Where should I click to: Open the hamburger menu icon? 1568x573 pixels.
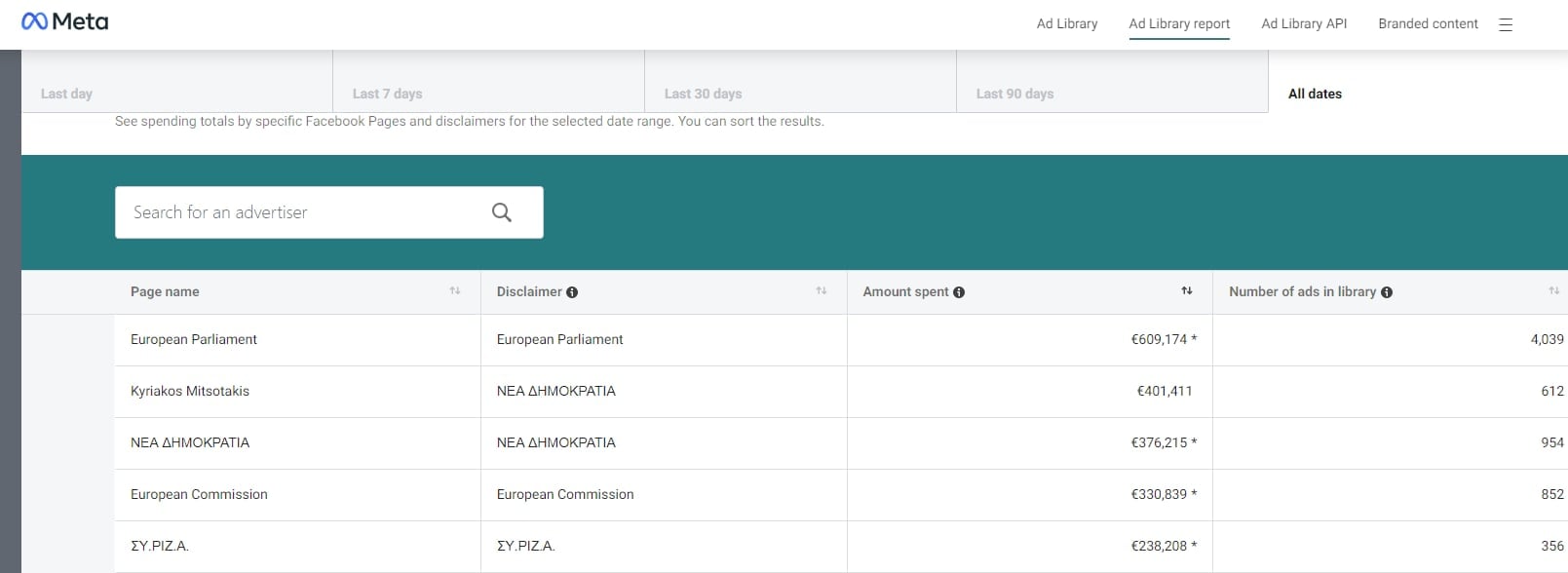click(1506, 24)
